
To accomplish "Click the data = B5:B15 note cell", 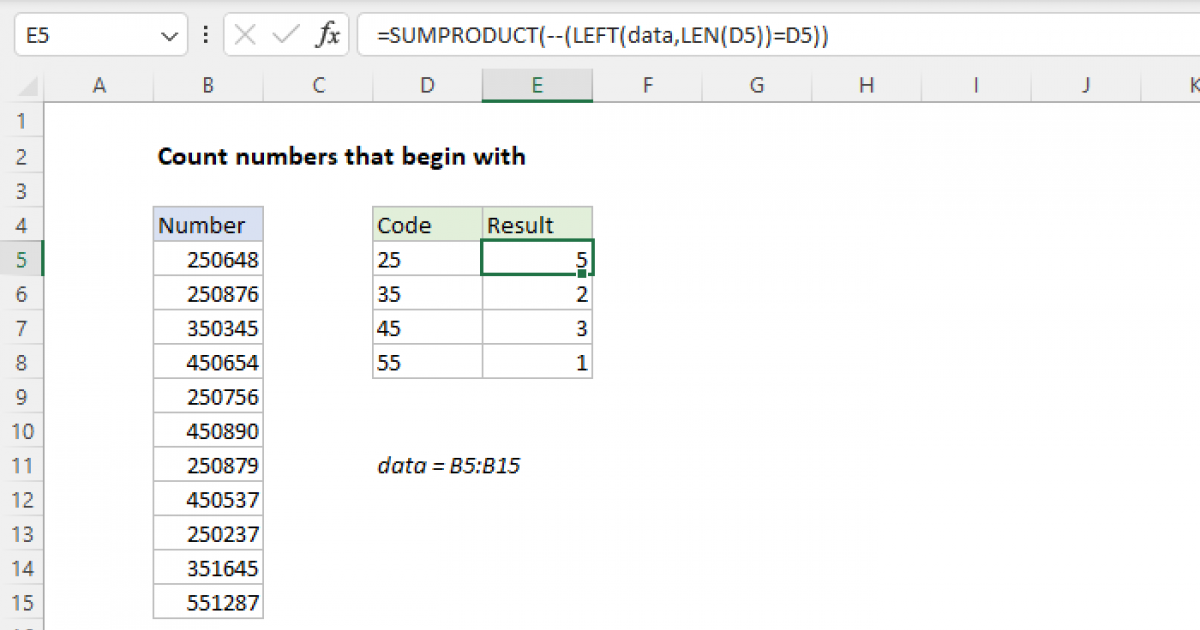I will [448, 465].
